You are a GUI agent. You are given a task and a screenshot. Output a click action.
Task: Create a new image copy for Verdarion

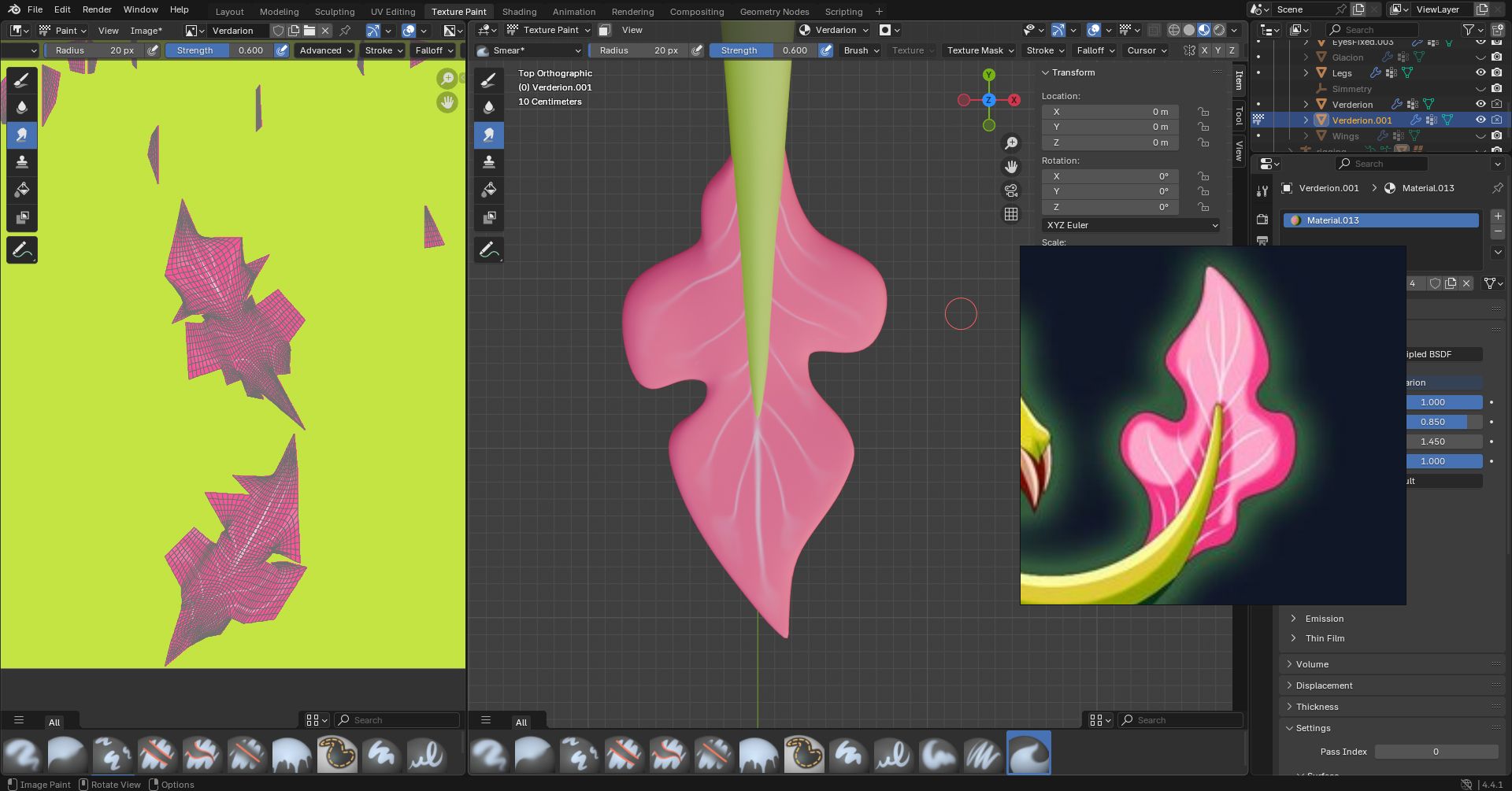(x=294, y=31)
